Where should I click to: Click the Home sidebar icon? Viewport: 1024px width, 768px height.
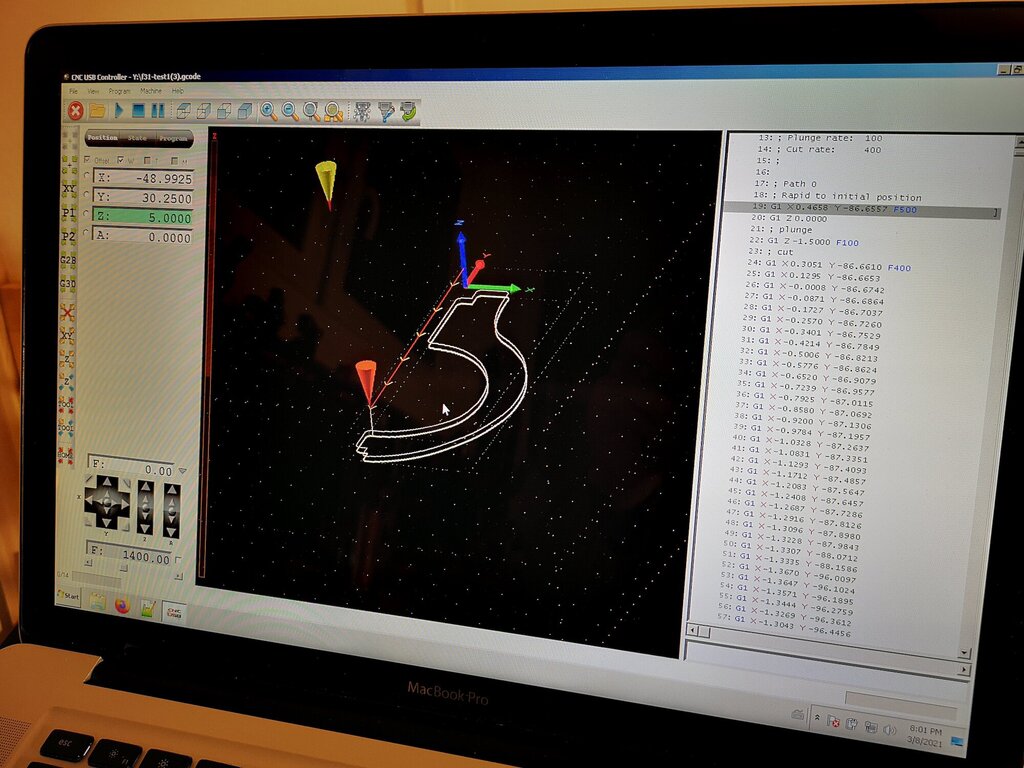[65, 454]
